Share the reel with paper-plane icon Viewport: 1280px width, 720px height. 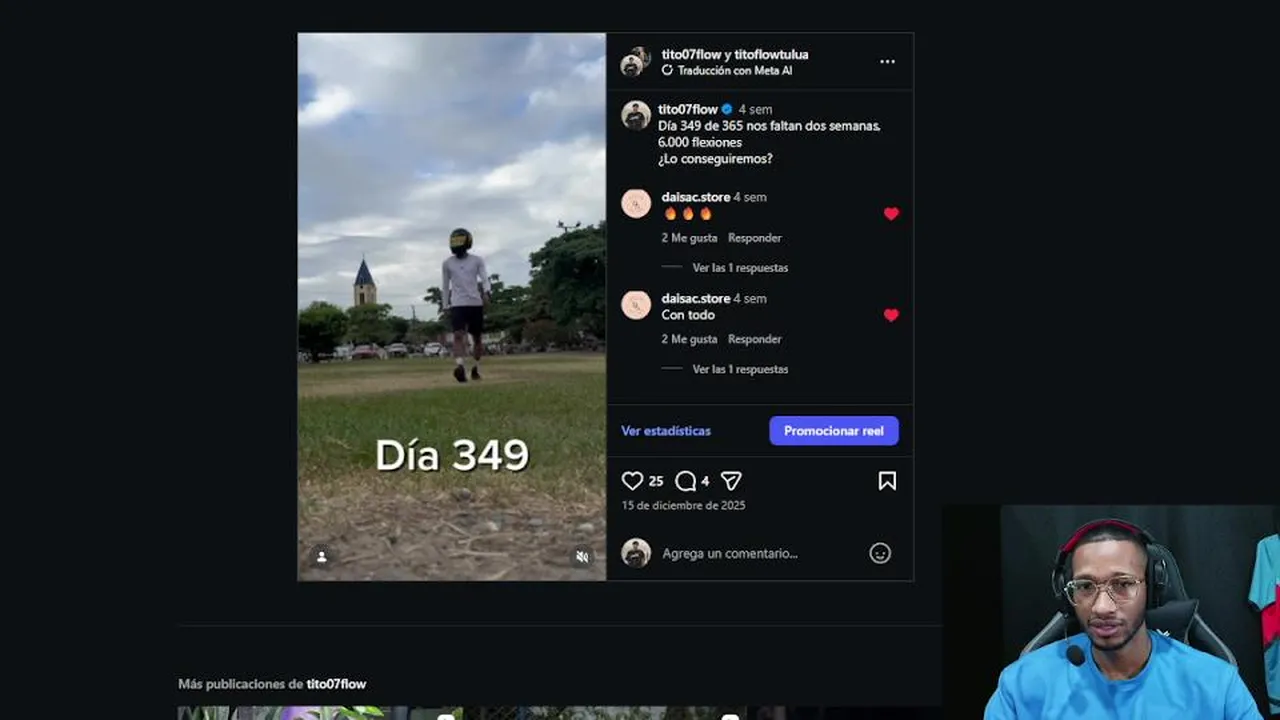tap(731, 481)
